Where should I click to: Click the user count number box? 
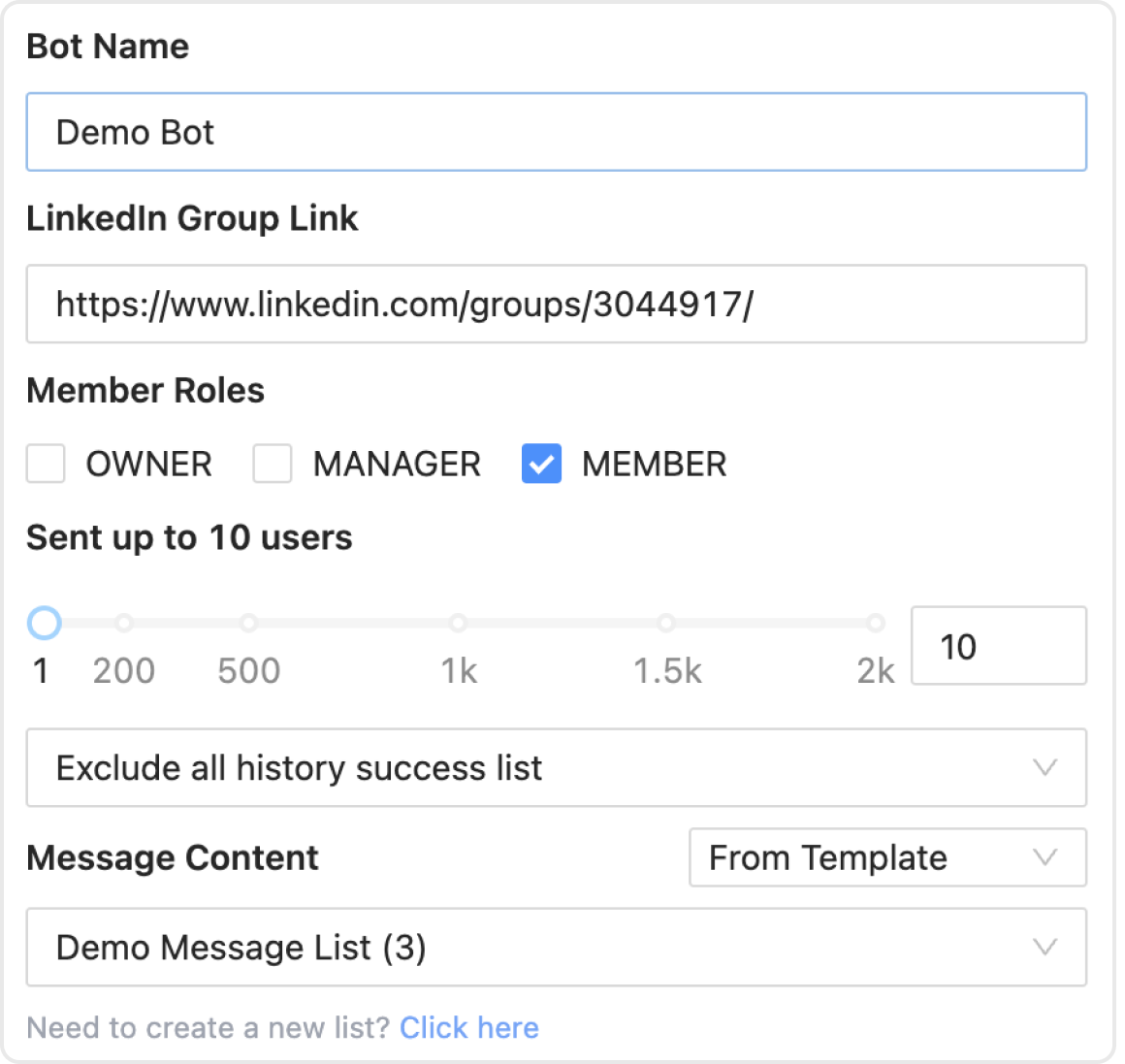point(998,646)
